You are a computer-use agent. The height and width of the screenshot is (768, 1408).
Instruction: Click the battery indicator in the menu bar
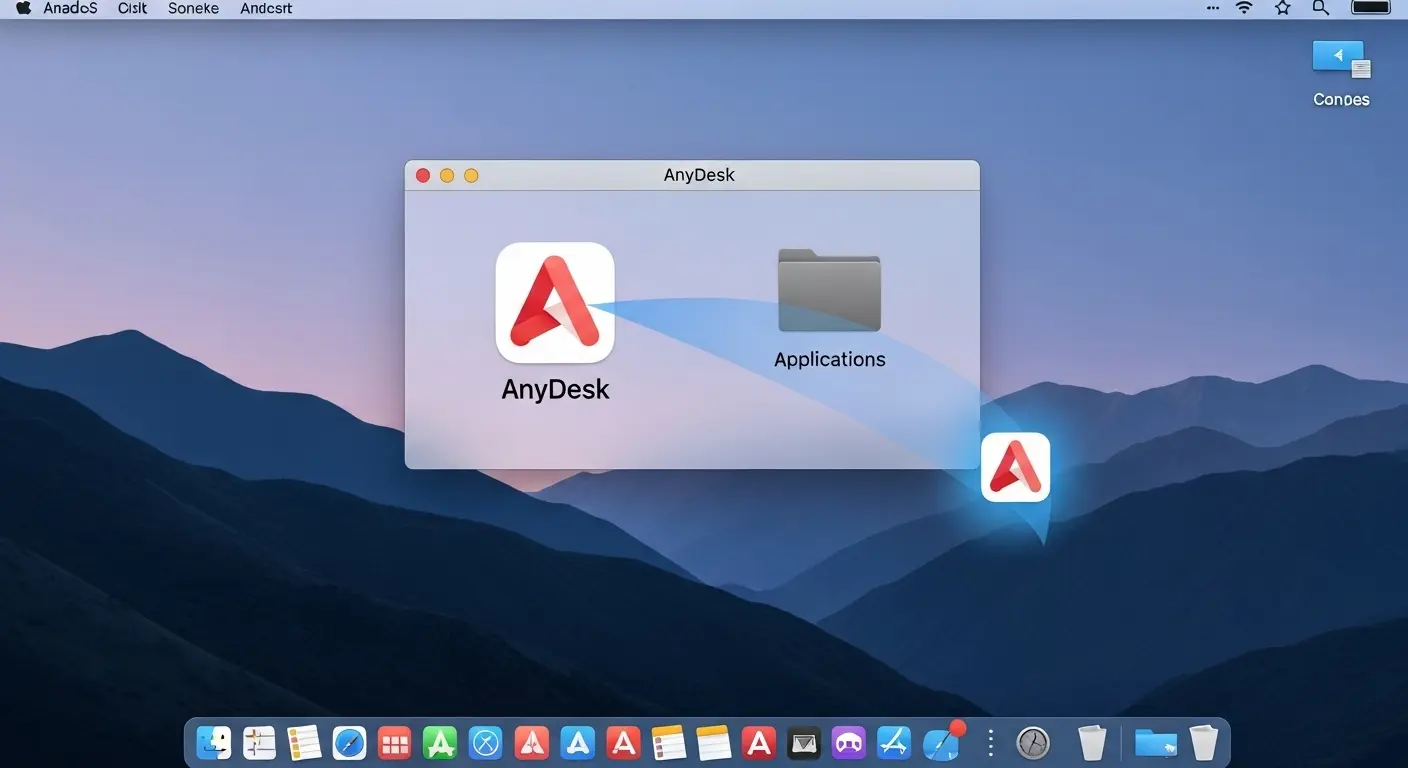coord(1371,7)
